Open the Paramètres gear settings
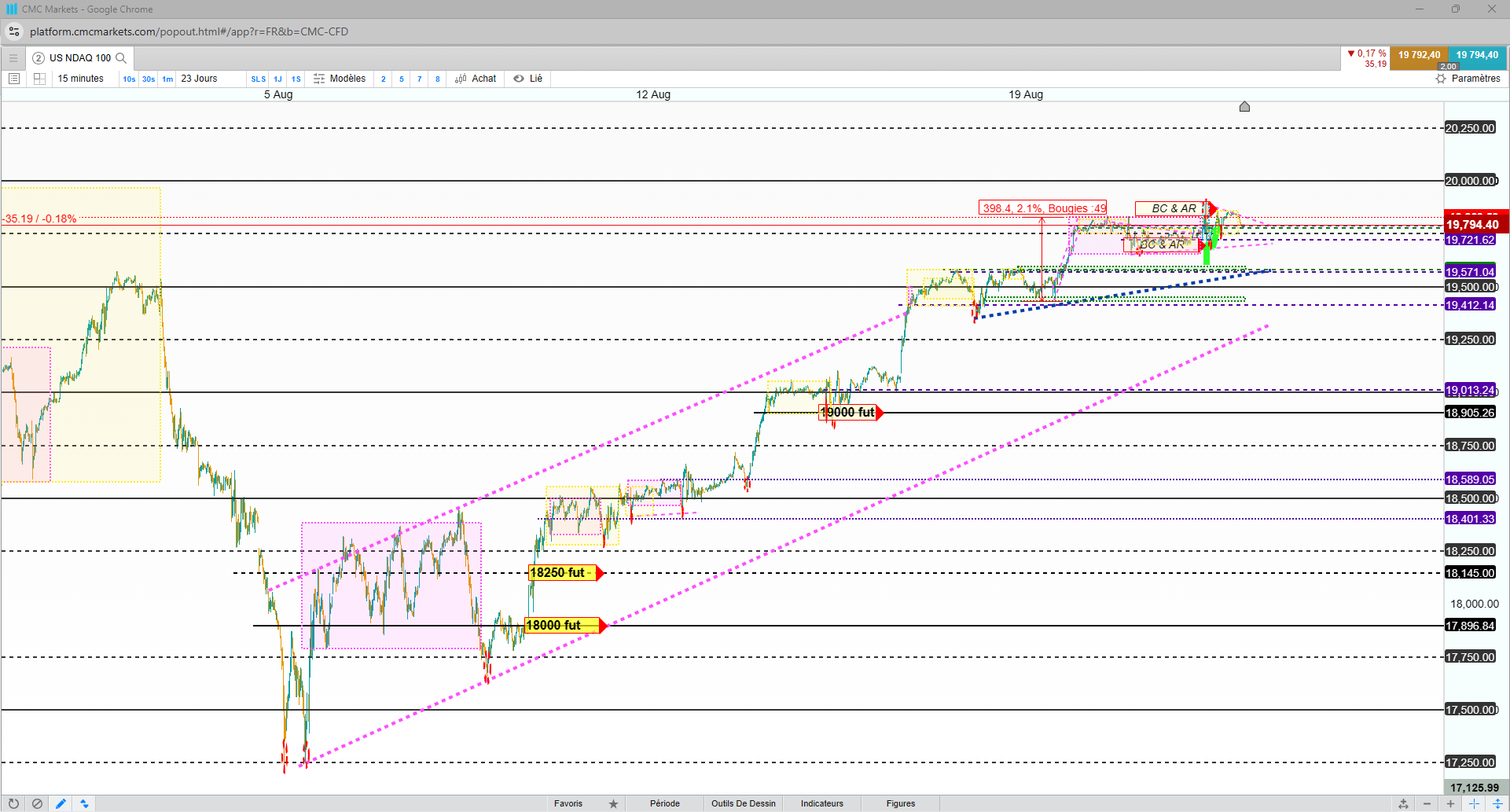1510x812 pixels. [x=1468, y=79]
